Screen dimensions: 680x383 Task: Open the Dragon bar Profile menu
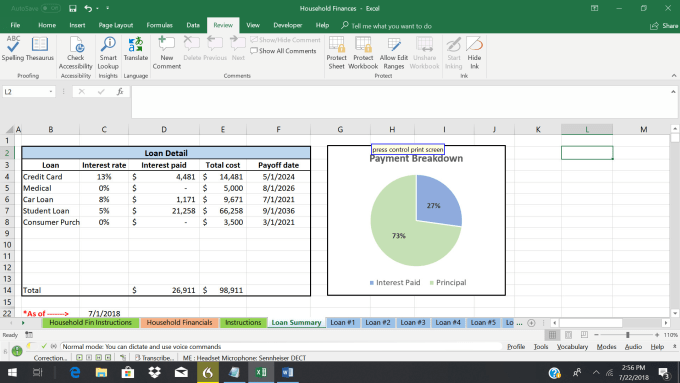516,347
